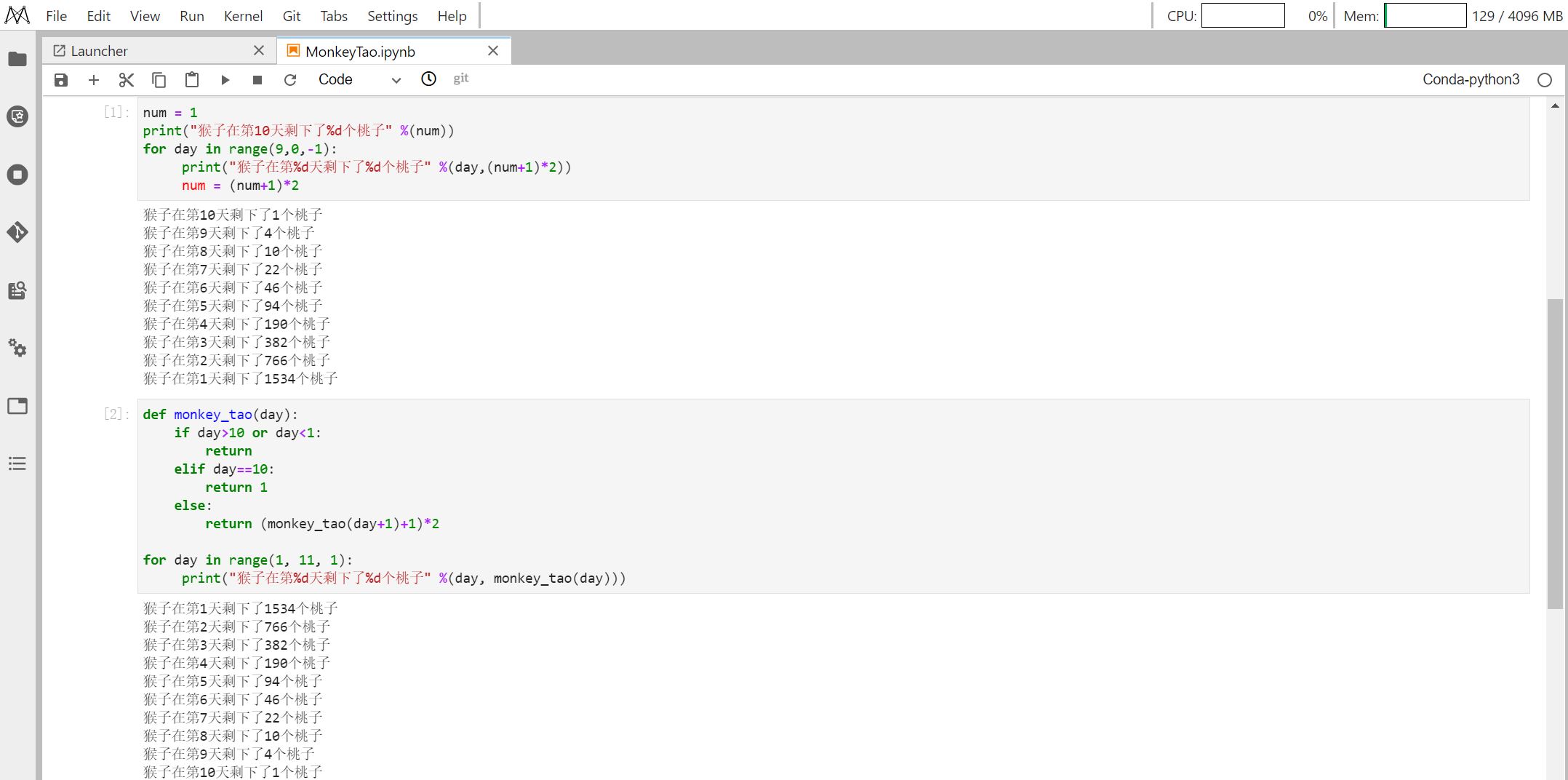
Task: Switch kernel via Conda-python3 label
Action: point(1471,80)
